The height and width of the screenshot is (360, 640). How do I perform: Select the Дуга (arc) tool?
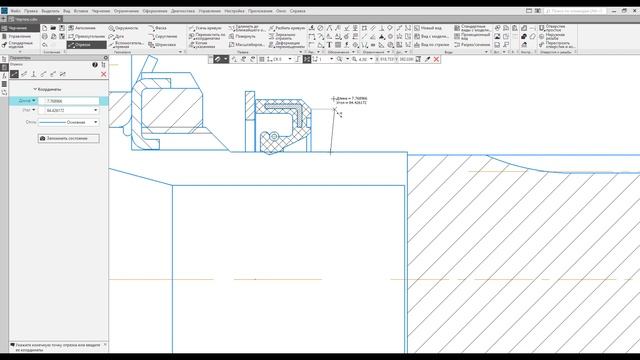[x=116, y=36]
